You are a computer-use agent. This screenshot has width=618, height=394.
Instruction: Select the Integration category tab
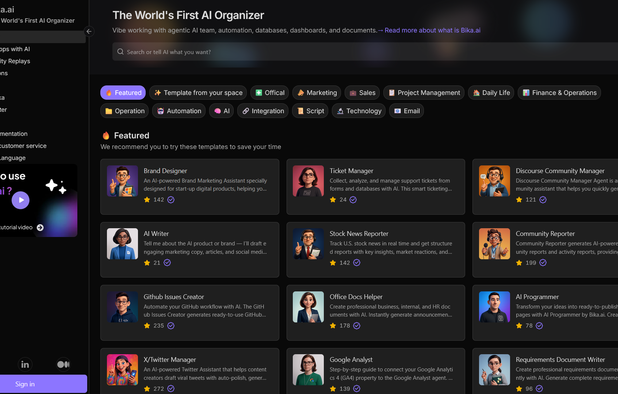coord(263,111)
